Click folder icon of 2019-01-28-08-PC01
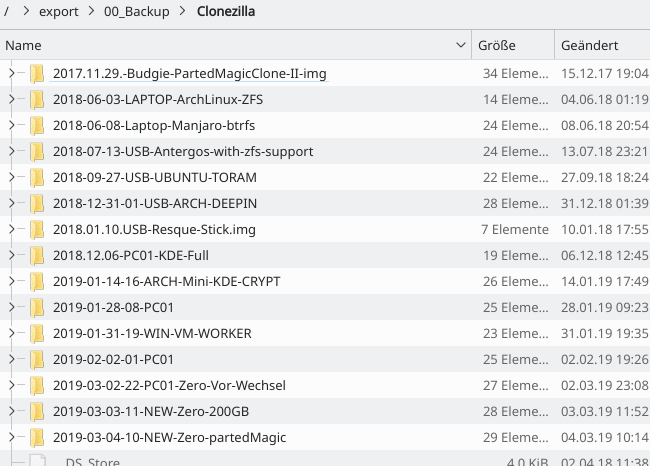 (38, 308)
